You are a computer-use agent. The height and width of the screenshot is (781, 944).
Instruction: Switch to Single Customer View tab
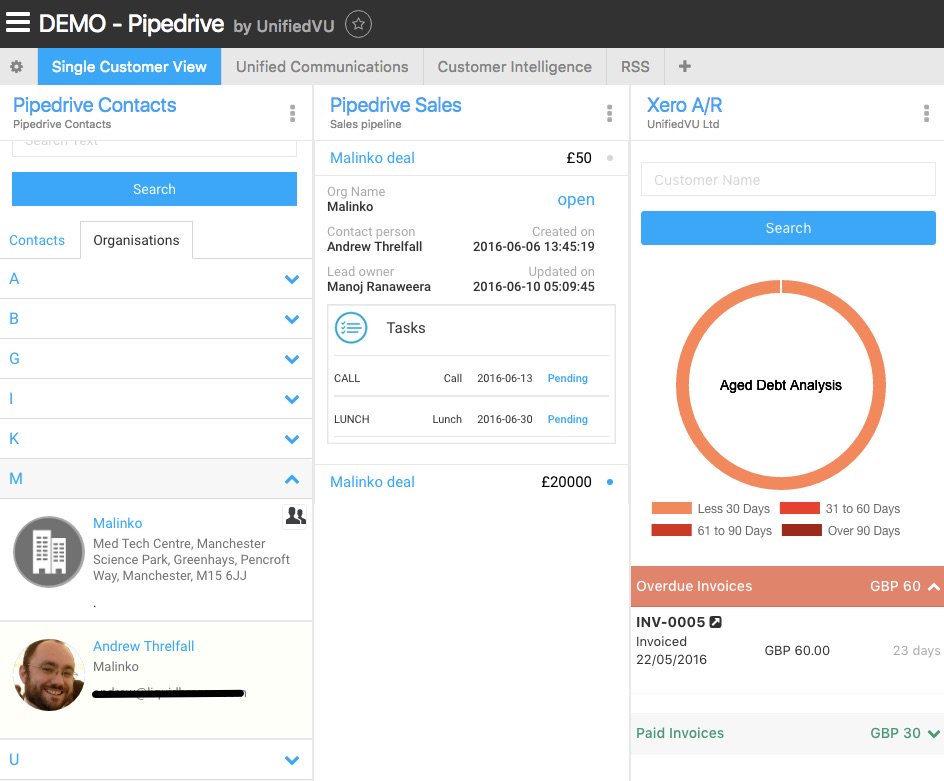129,66
